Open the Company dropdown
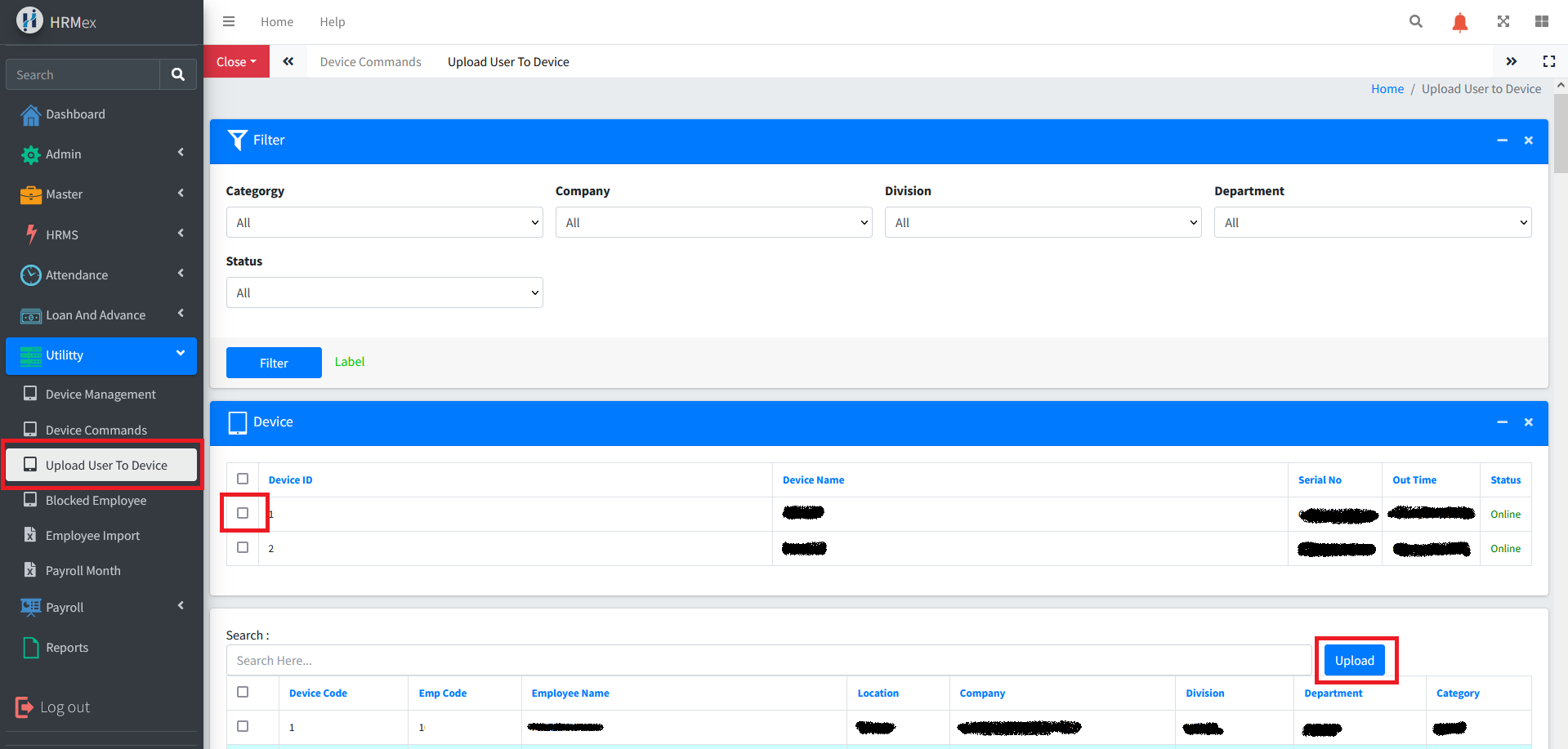 coord(713,222)
